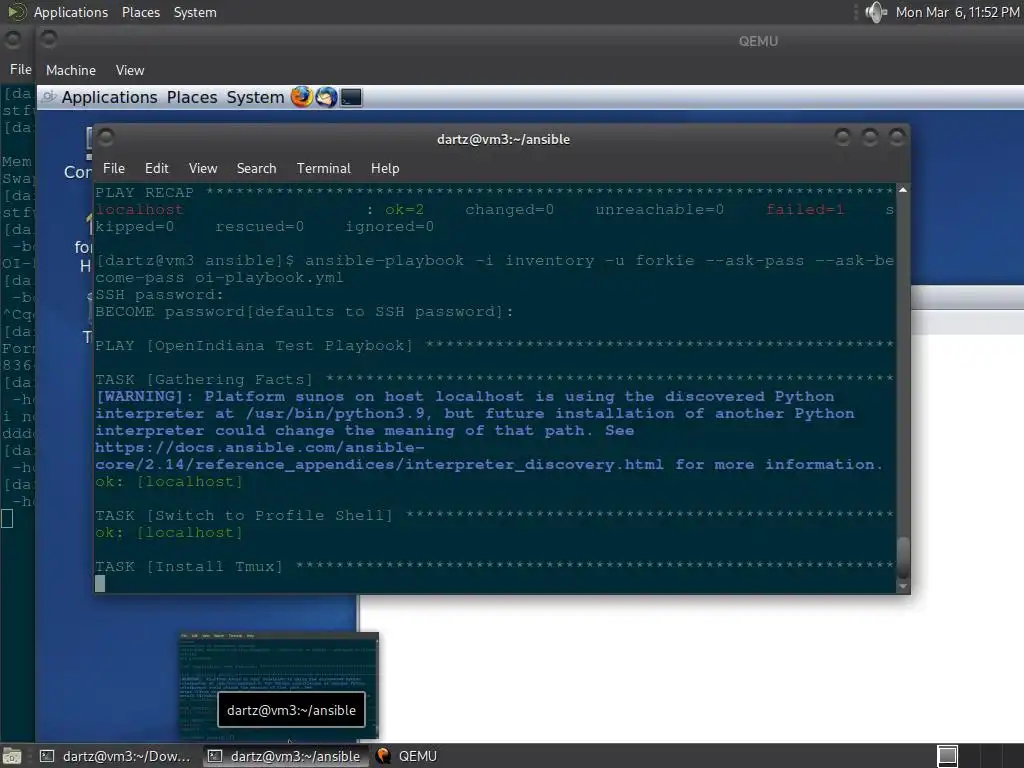Image resolution: width=1024 pixels, height=768 pixels.
Task: Open the host Places menu in the top panel
Action: click(140, 12)
